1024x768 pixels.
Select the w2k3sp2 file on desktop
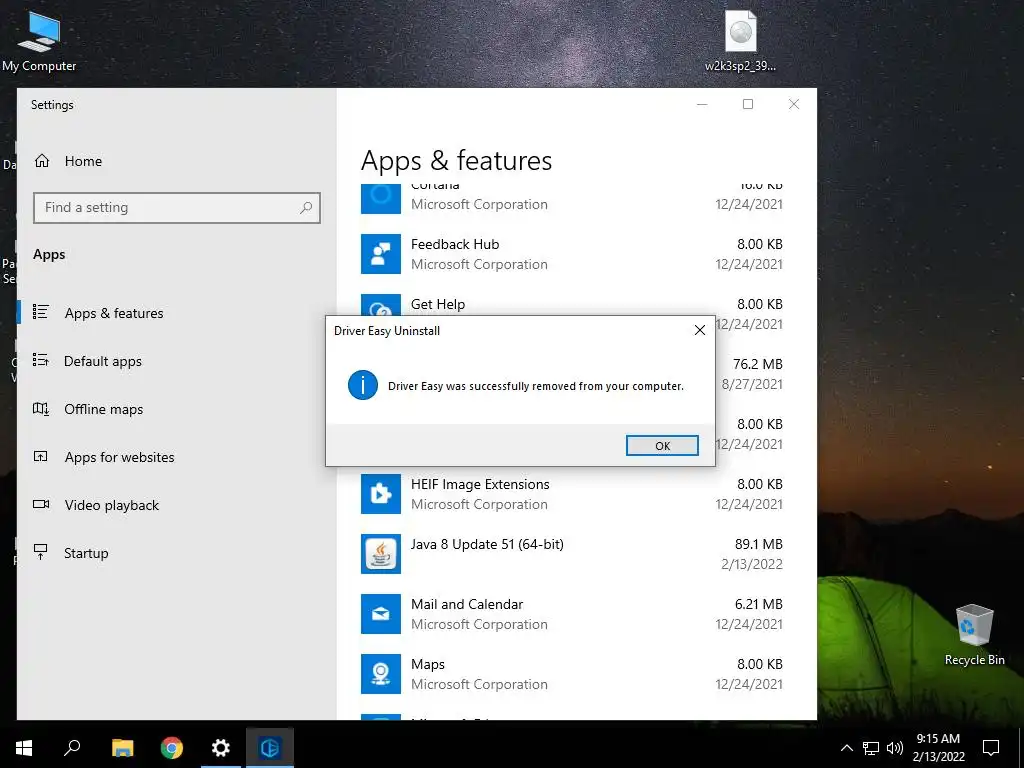coord(741,40)
